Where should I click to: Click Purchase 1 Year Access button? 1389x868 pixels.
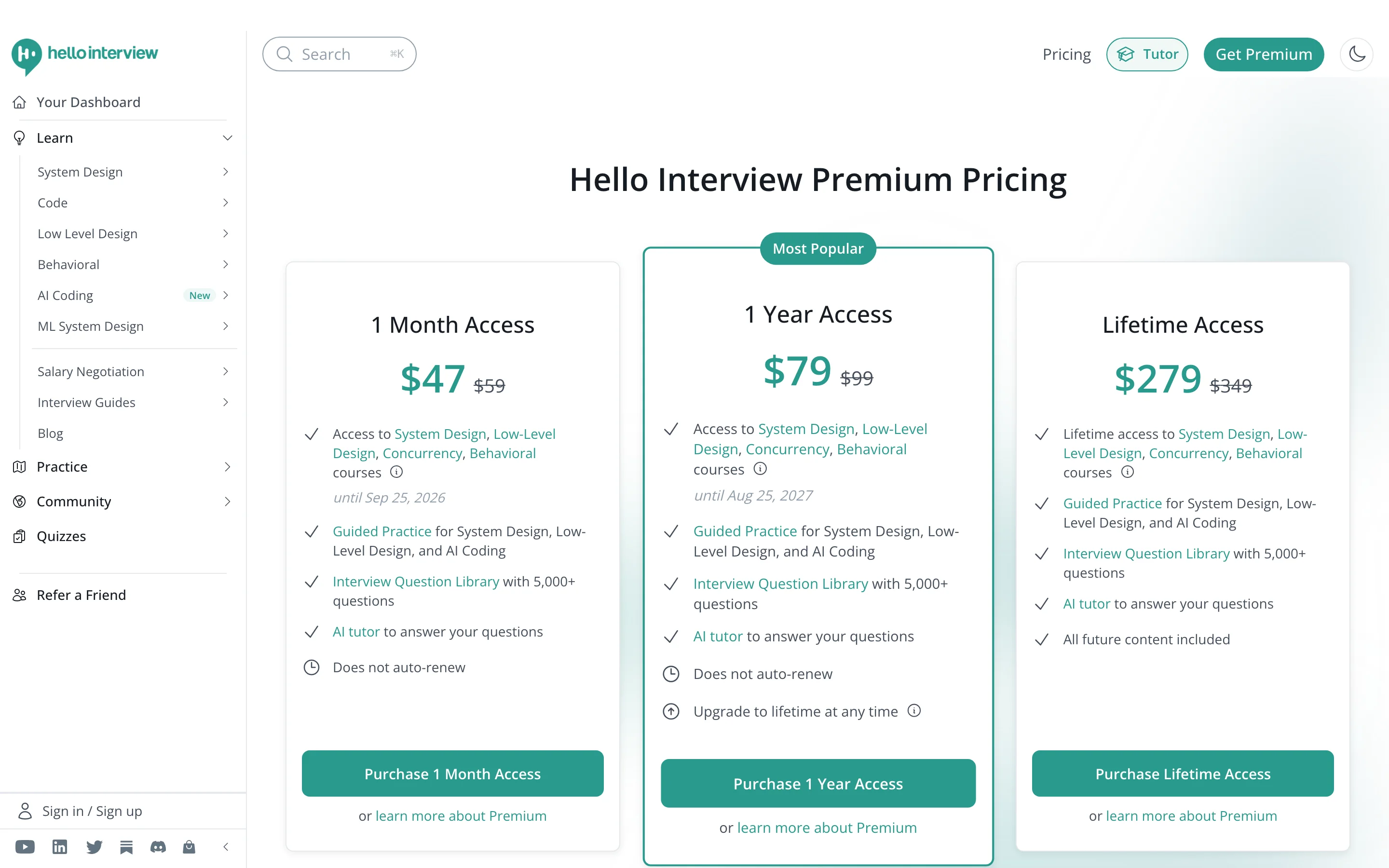pyautogui.click(x=818, y=783)
